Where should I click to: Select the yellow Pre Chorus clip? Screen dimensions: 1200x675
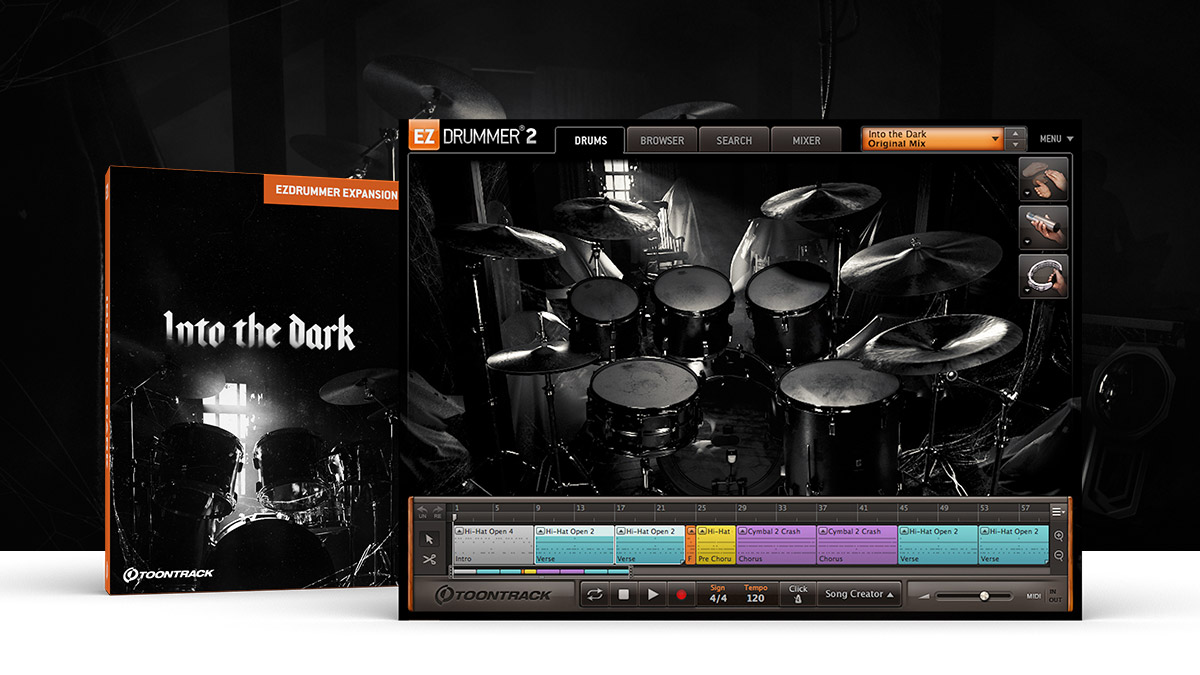pyautogui.click(x=716, y=545)
